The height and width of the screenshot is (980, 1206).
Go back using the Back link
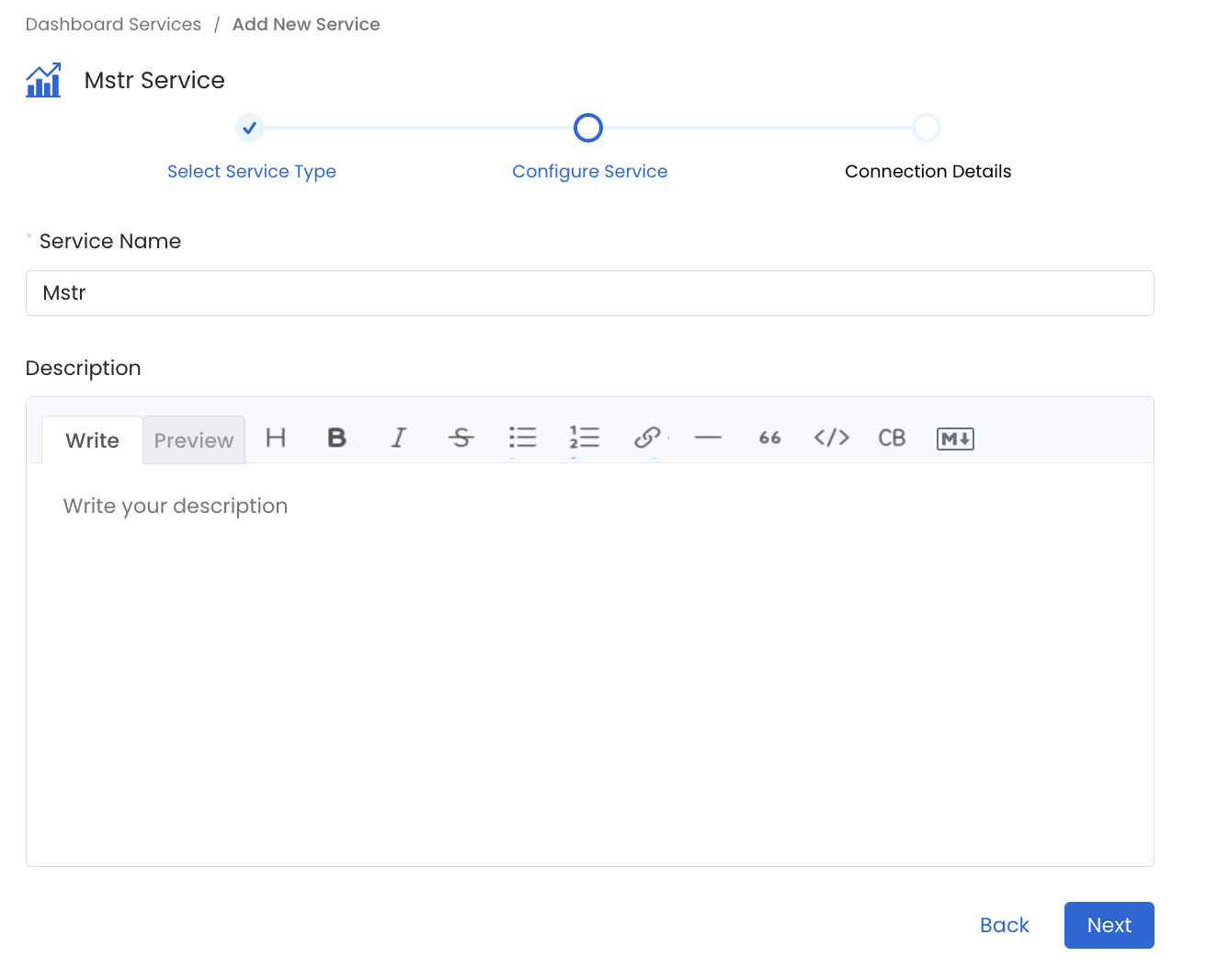click(1004, 925)
